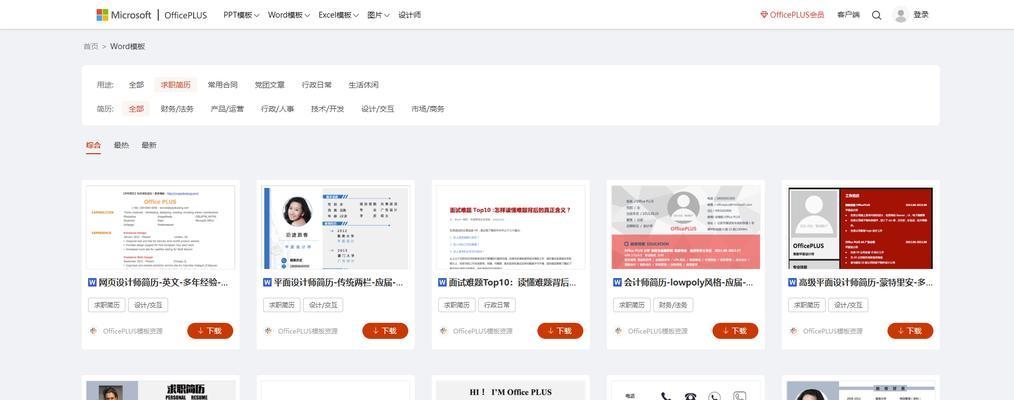Click the user avatar icon
The height and width of the screenshot is (400, 1014).
click(x=900, y=15)
